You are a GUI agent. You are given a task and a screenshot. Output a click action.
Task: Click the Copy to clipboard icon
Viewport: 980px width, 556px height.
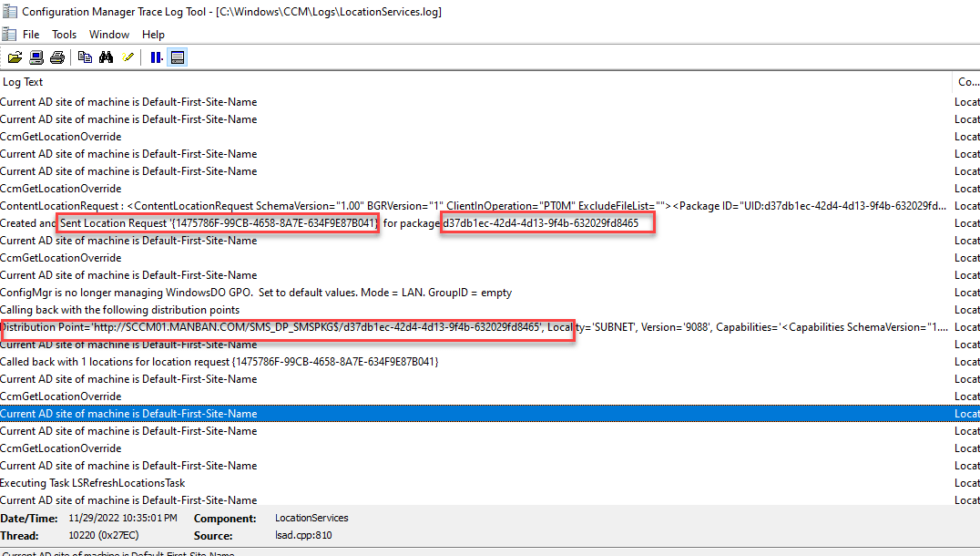(x=85, y=57)
